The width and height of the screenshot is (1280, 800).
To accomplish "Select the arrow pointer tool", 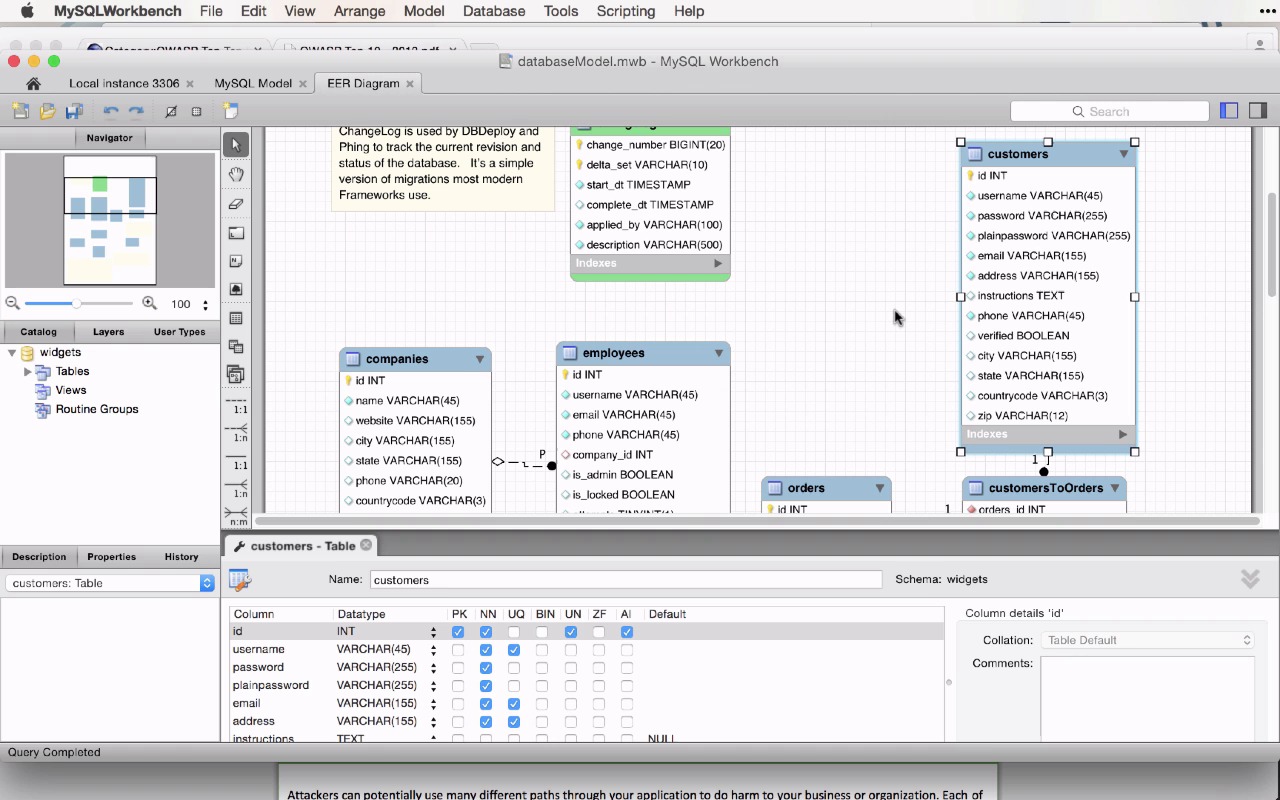I will click(236, 145).
